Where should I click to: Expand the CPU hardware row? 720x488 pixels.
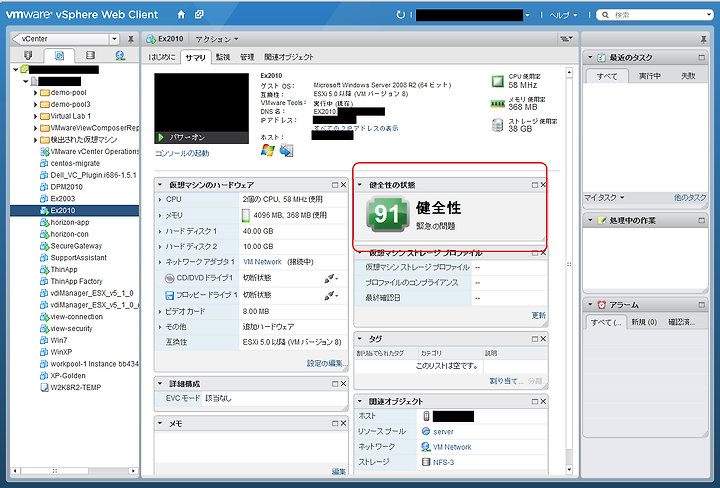tap(160, 200)
